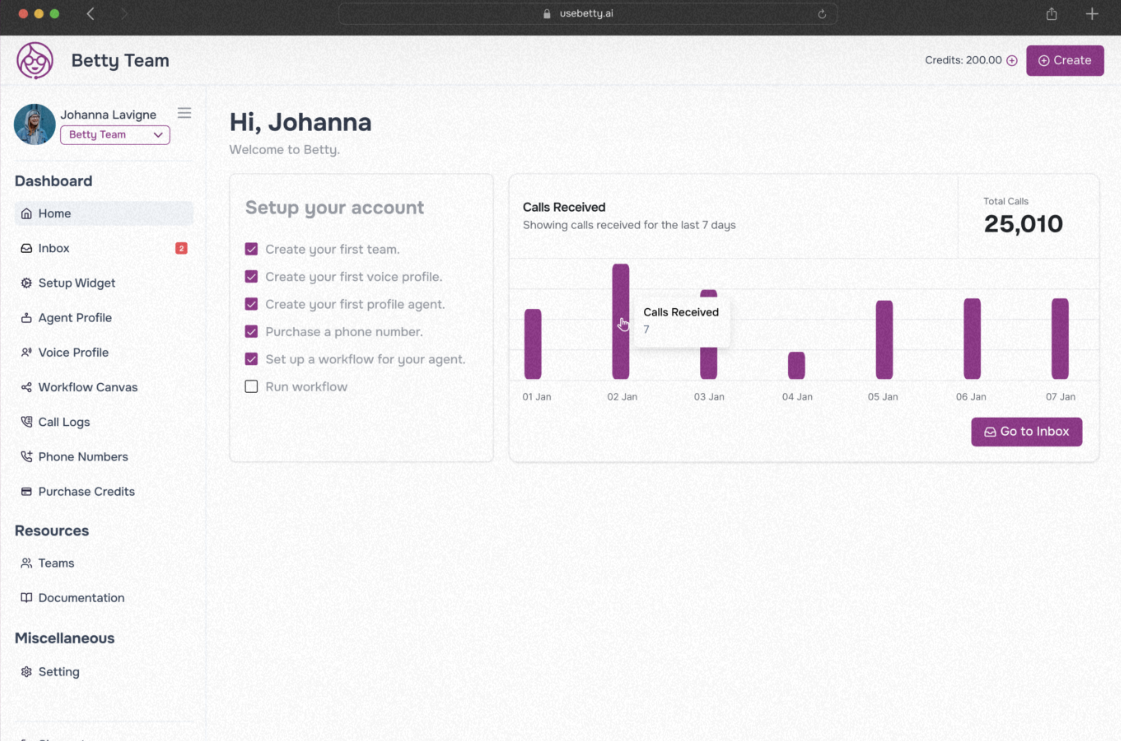The width and height of the screenshot is (1121, 741).
Task: Click the browser share icon
Action: (1052, 14)
